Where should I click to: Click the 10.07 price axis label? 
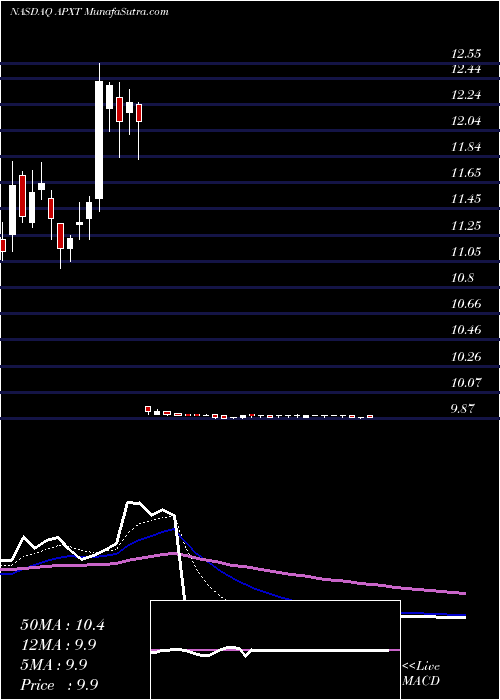466,383
